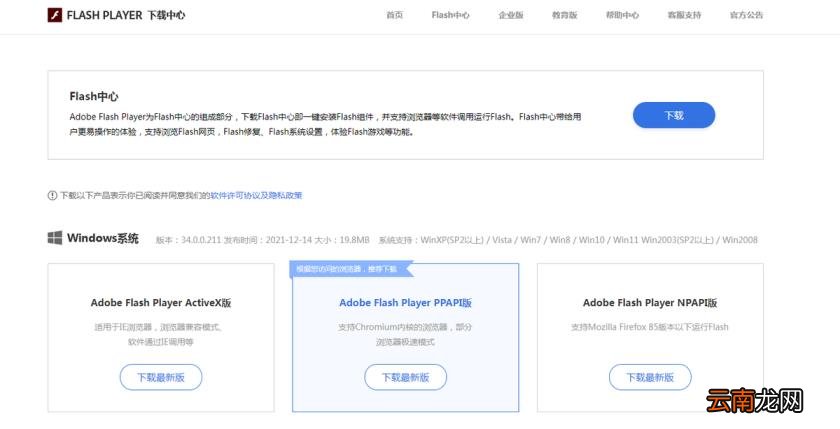
Task: Click the Mozilla Firefox description under NPAPI版
Action: pyautogui.click(x=650, y=327)
